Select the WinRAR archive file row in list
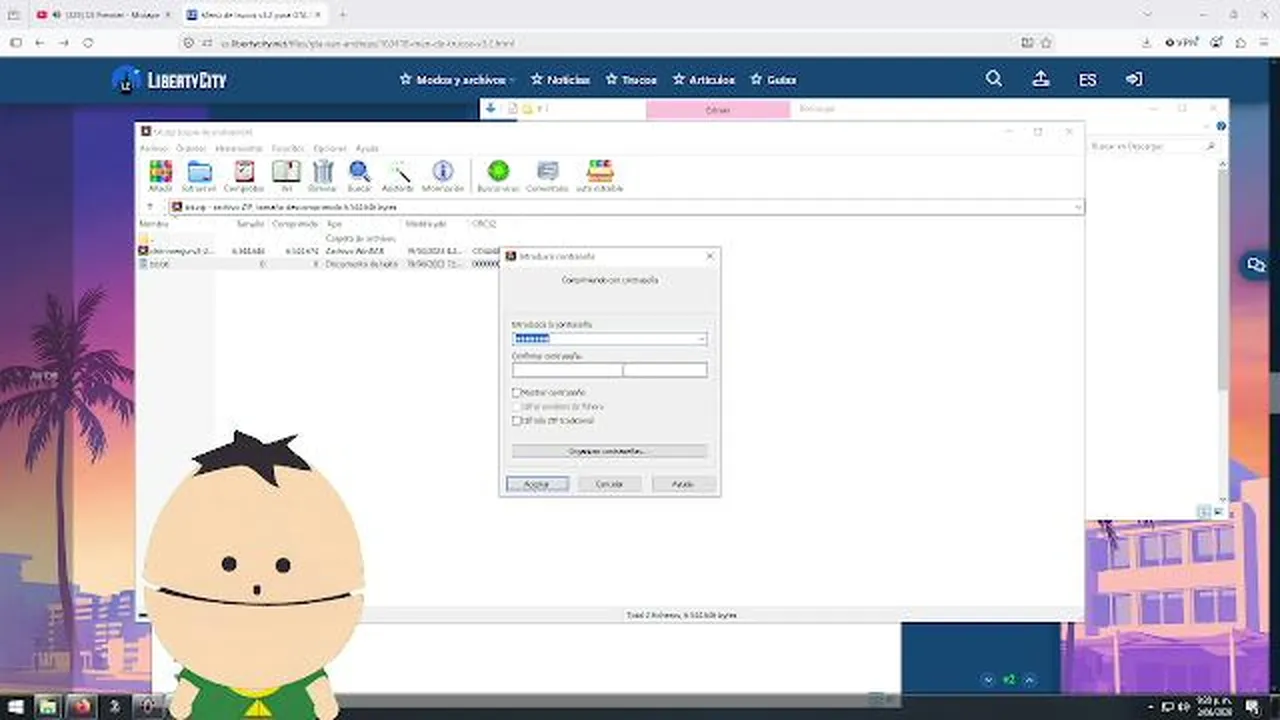The width and height of the screenshot is (1280, 720). [x=318, y=251]
